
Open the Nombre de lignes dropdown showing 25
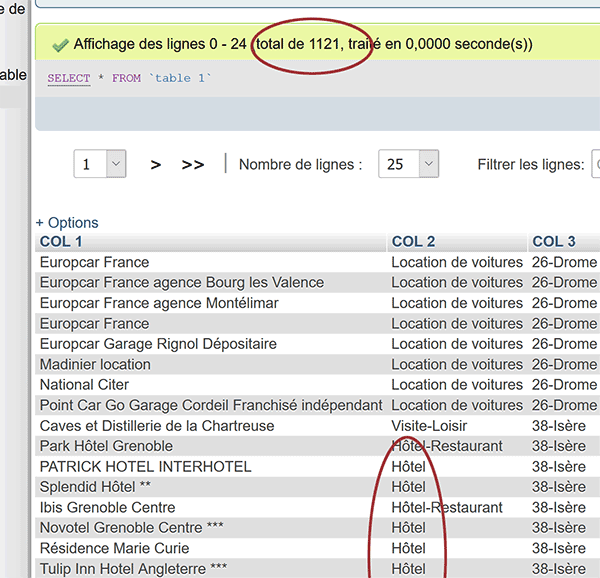(x=408, y=164)
